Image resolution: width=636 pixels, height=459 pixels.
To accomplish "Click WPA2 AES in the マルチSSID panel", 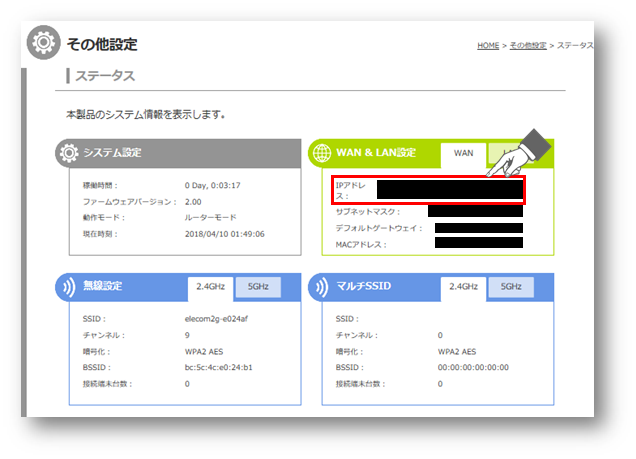I will pos(457,352).
